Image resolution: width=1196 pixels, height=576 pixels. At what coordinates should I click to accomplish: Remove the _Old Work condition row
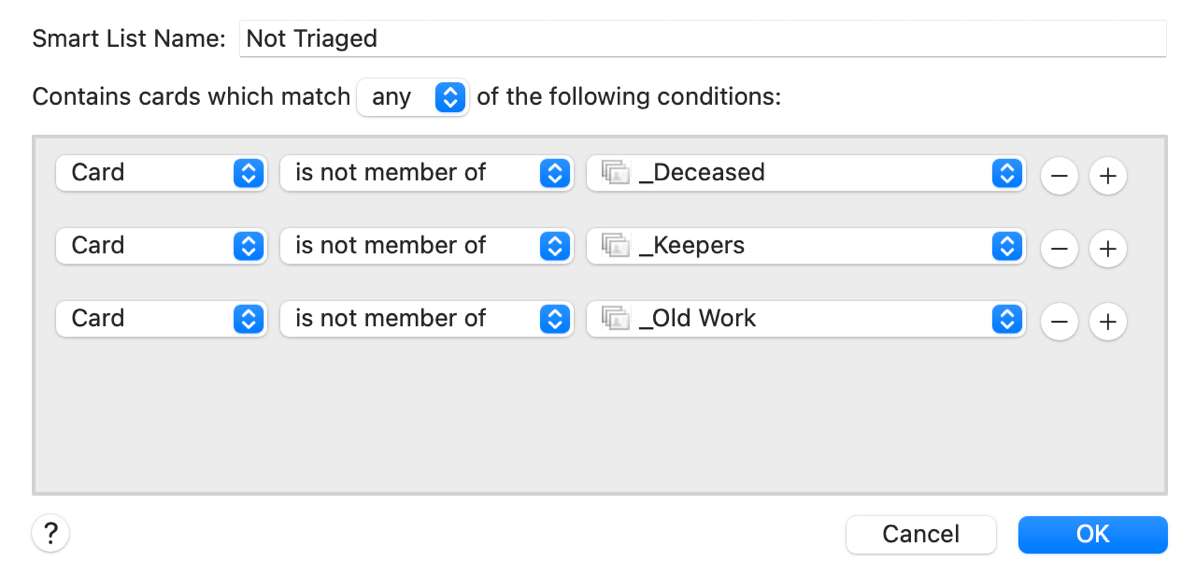pos(1059,322)
